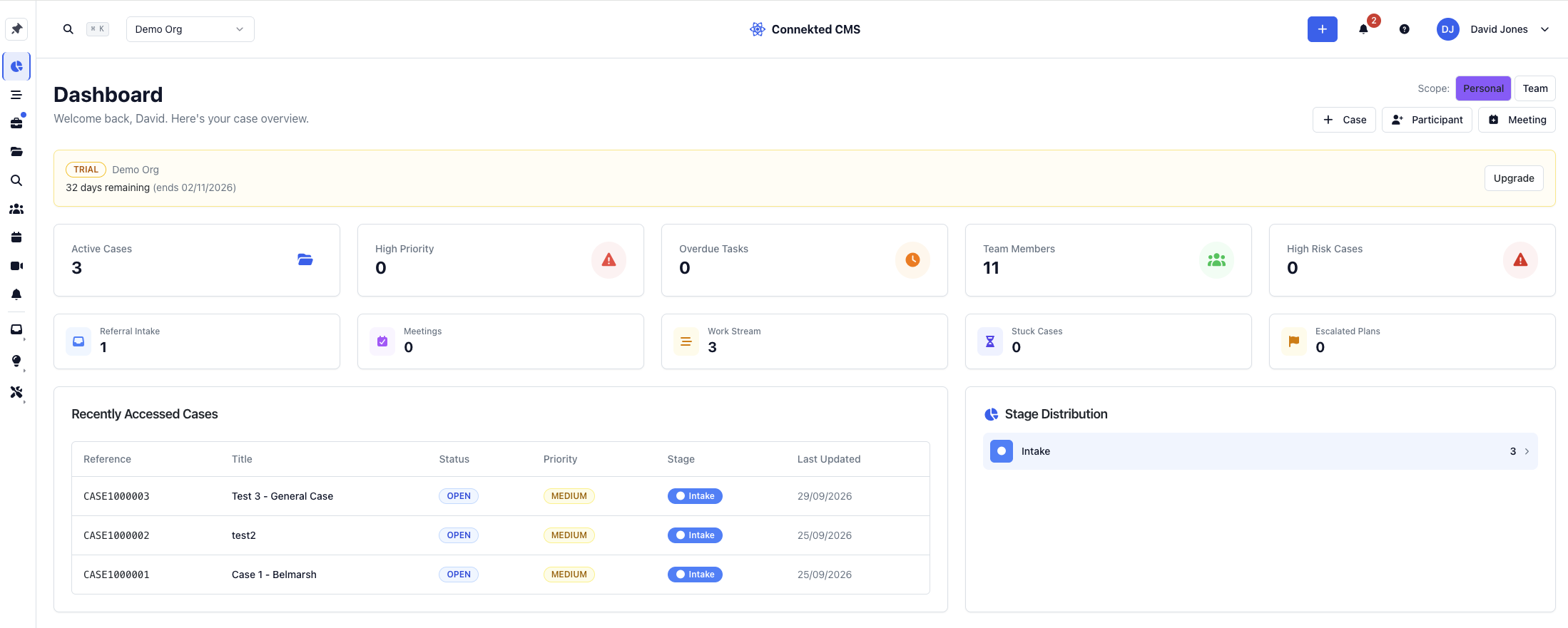The image size is (1568, 628).
Task: Open the briefcase icon in the sidebar
Action: point(16,123)
